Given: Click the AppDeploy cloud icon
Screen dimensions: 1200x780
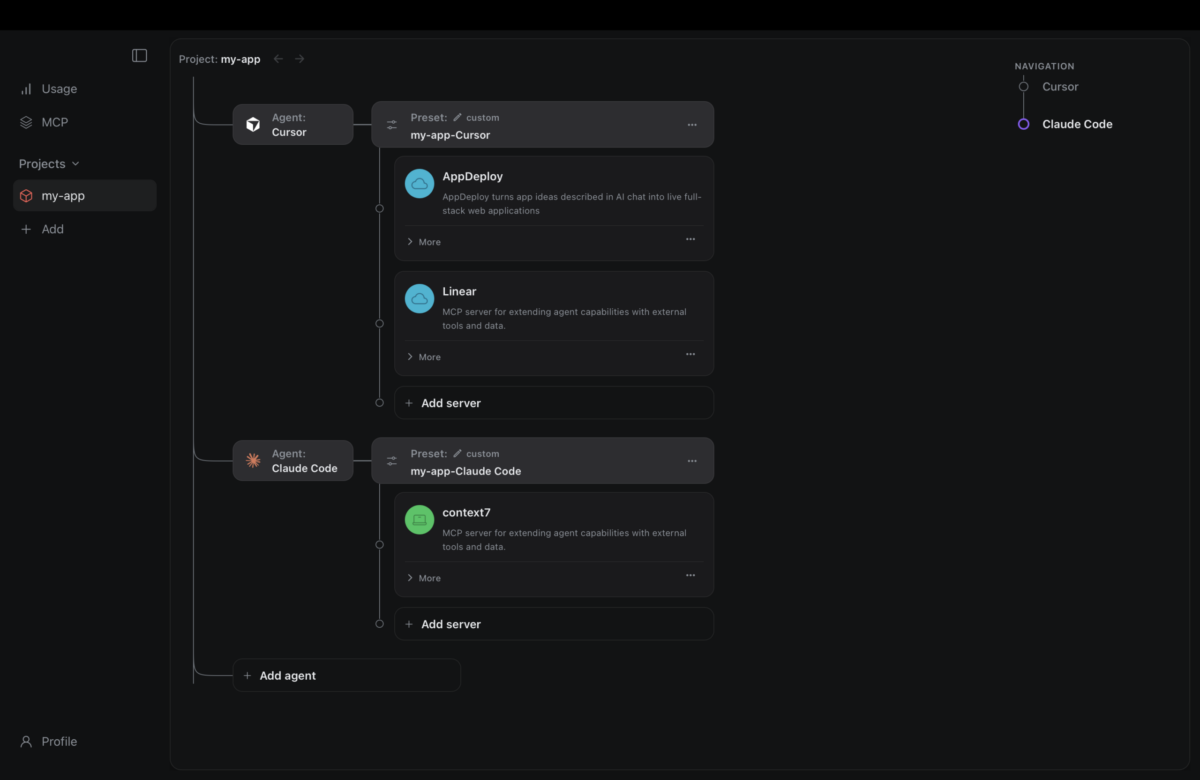Looking at the screenshot, I should point(419,184).
